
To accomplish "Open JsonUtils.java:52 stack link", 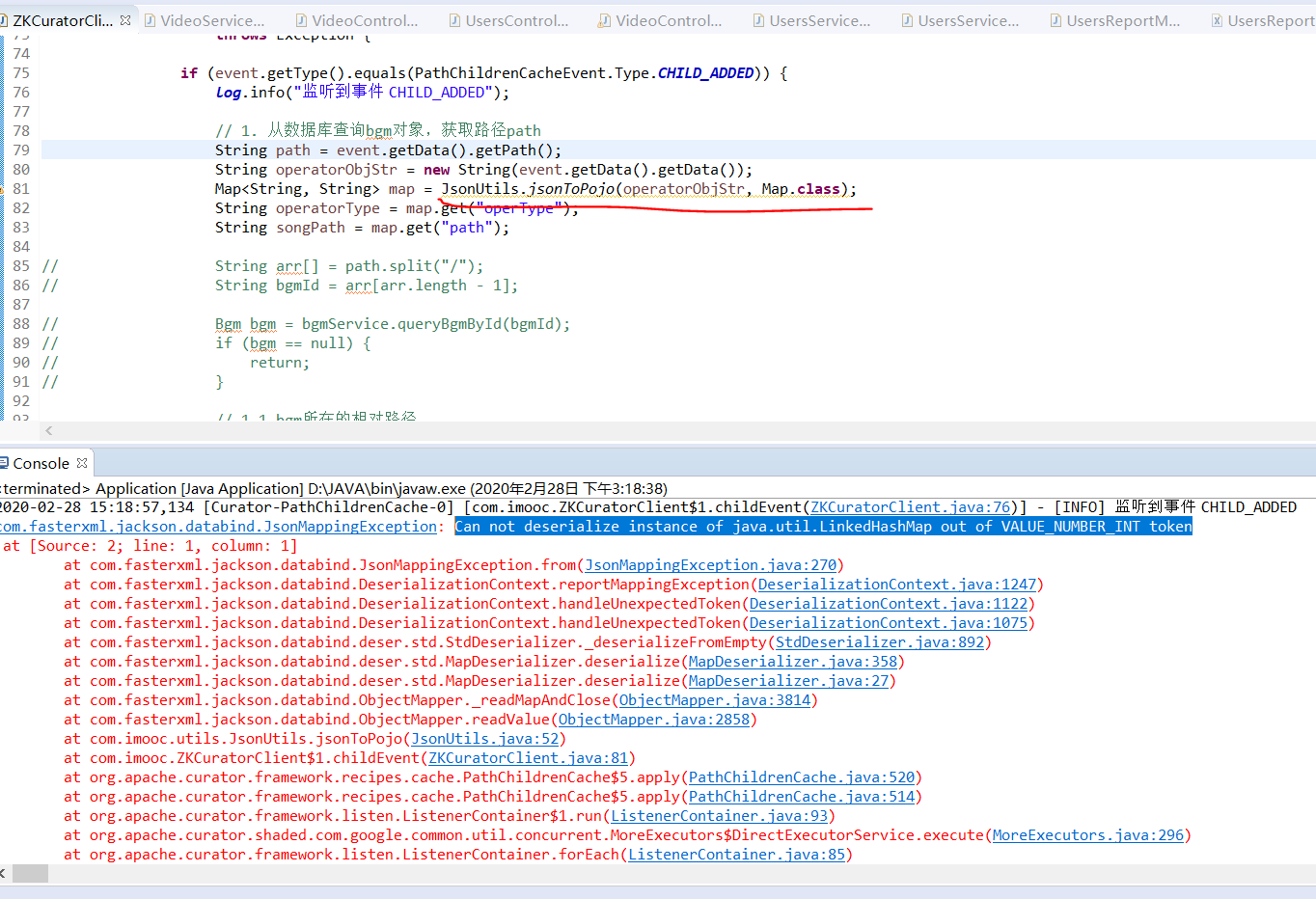I will click(485, 739).
